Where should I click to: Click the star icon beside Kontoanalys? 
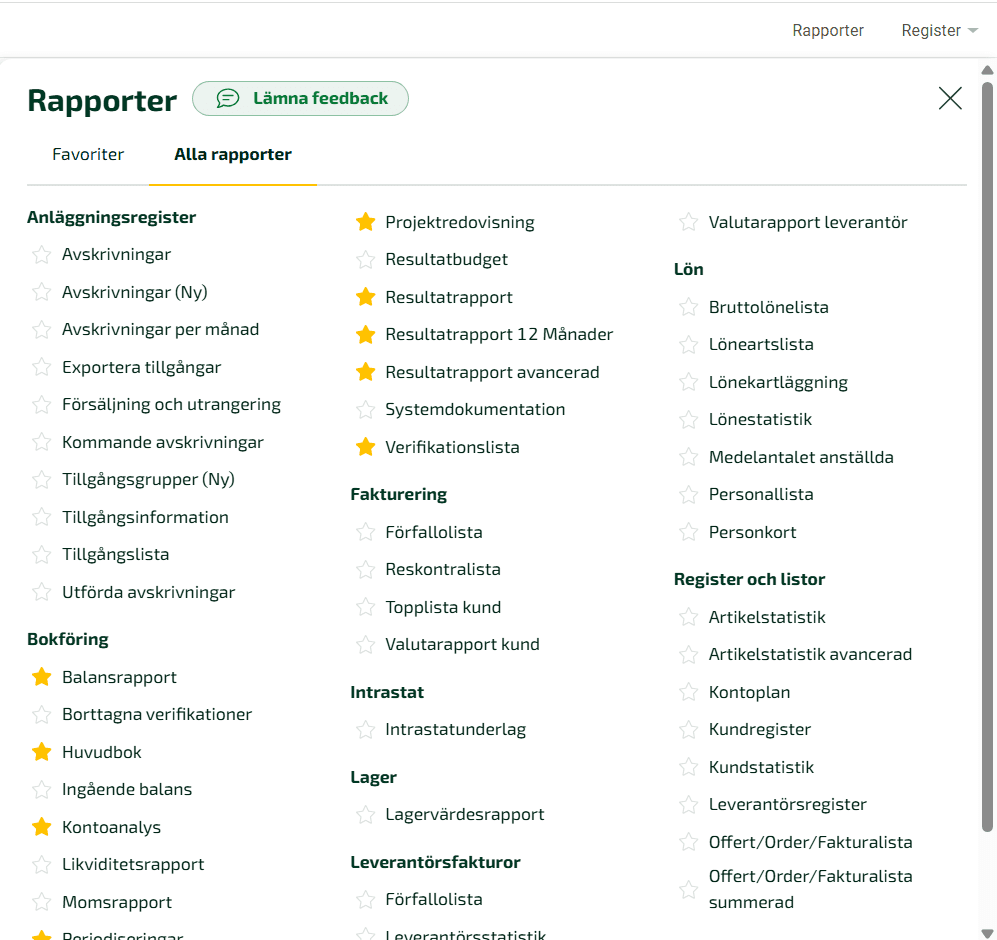41,827
